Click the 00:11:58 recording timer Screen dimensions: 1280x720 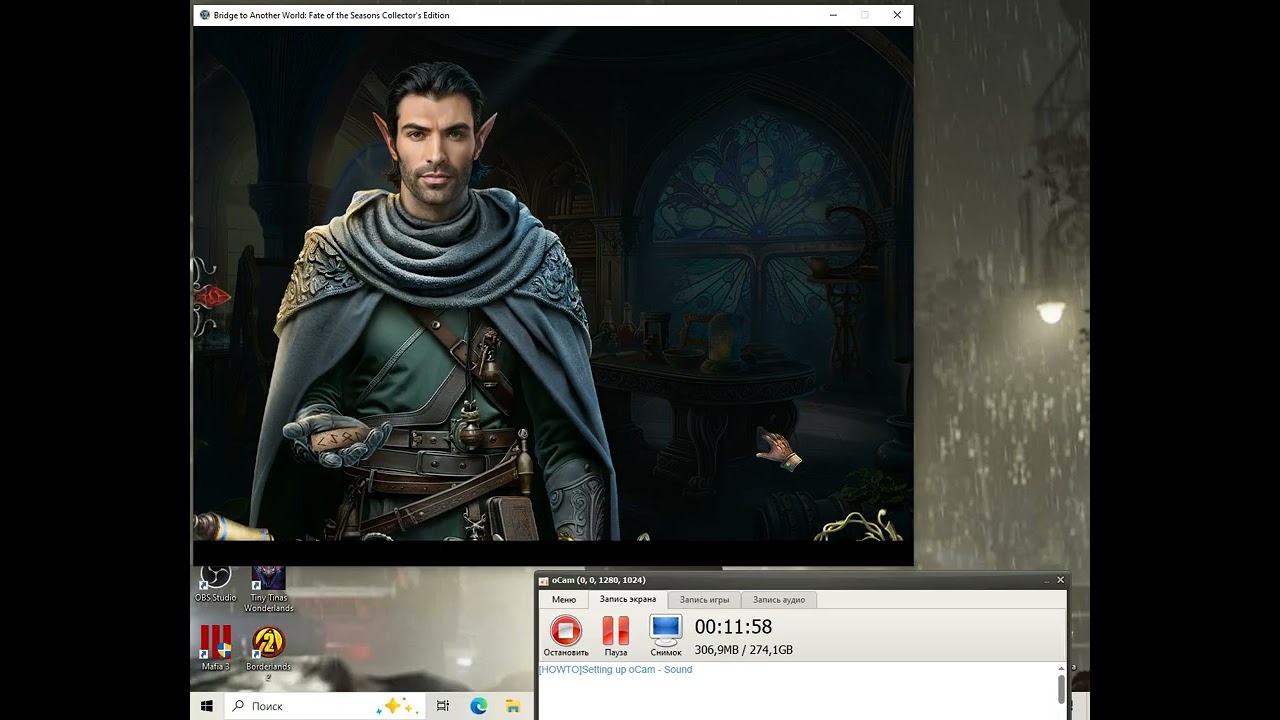(733, 627)
